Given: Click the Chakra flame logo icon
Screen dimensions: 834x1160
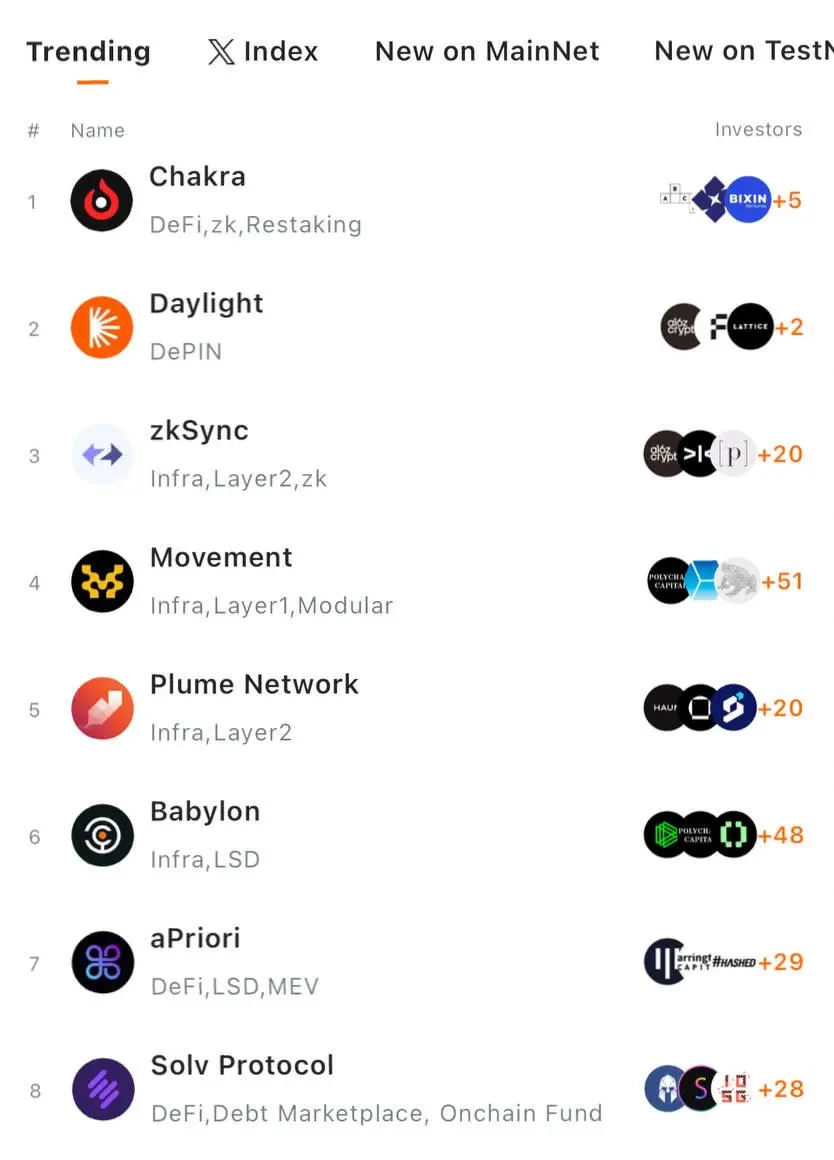Looking at the screenshot, I should (101, 200).
